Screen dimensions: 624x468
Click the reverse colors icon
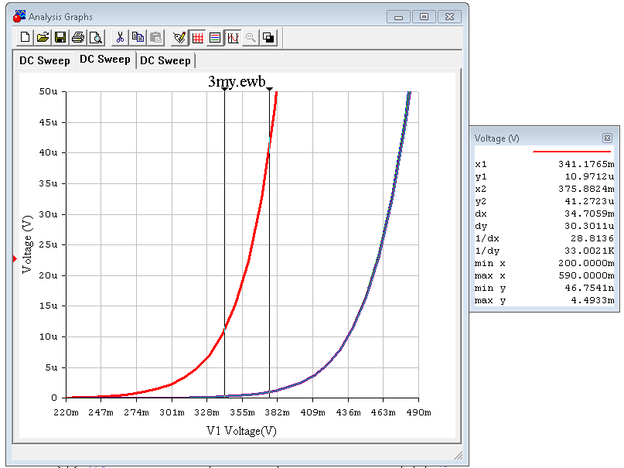coord(269,38)
